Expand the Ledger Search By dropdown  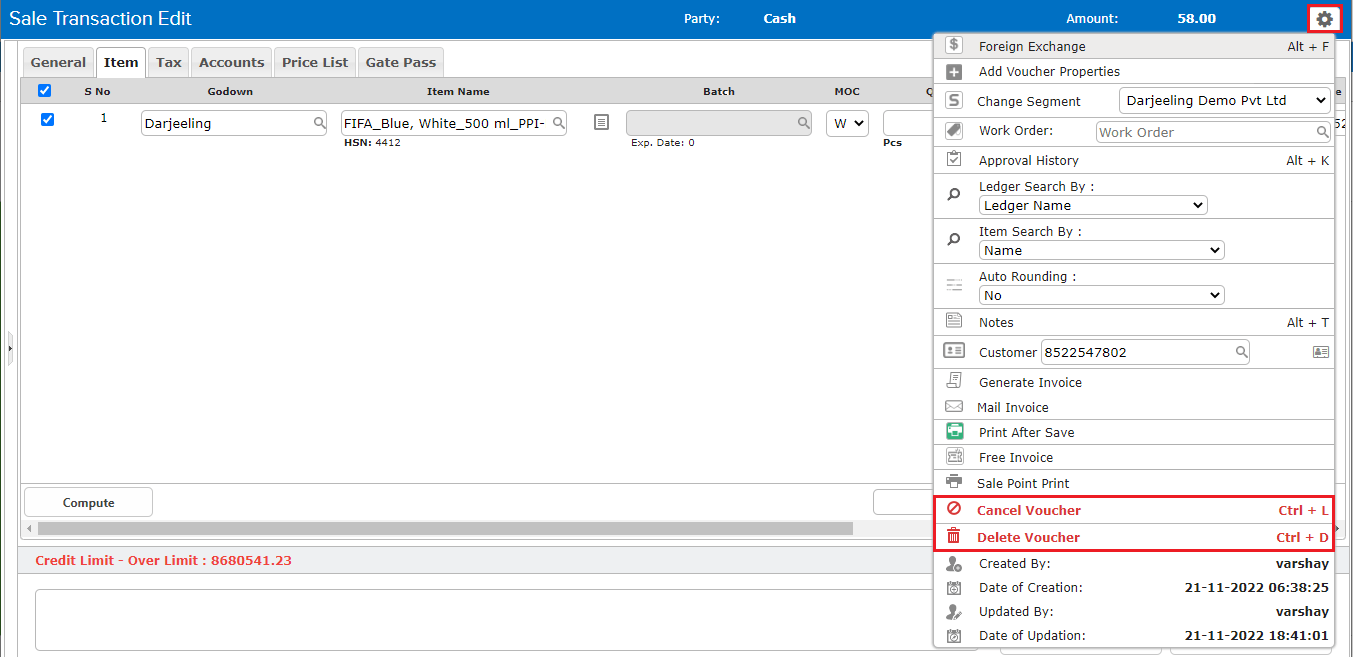1093,205
